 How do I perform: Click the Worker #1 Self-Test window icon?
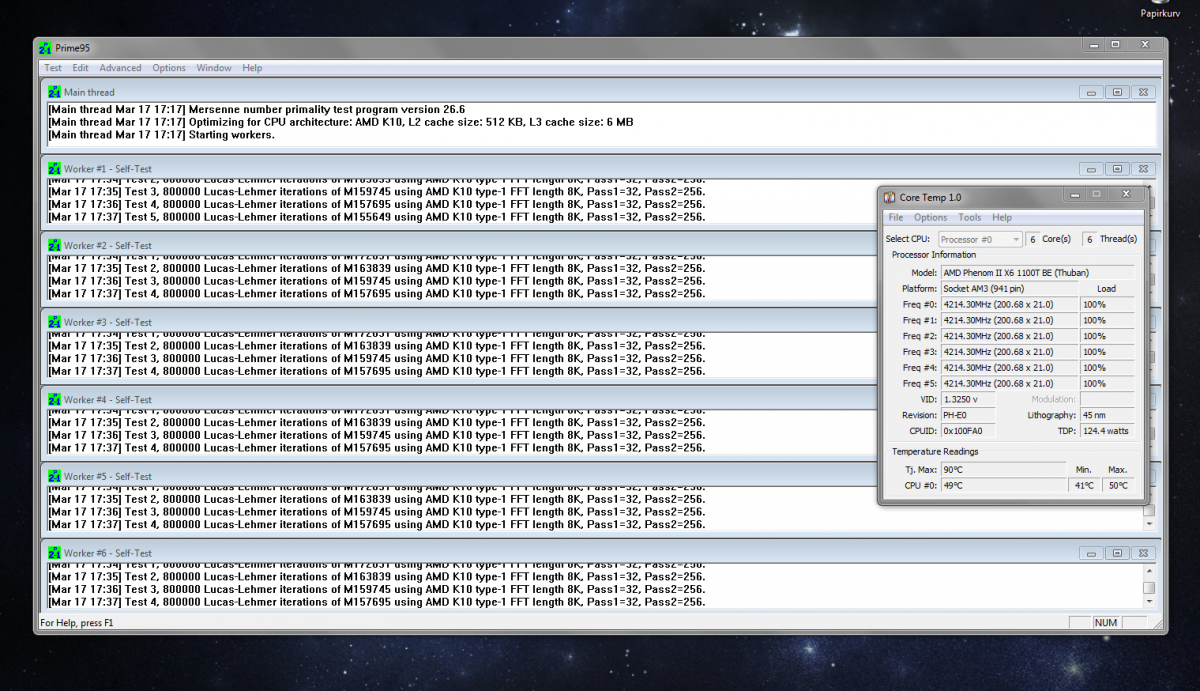click(x=55, y=169)
